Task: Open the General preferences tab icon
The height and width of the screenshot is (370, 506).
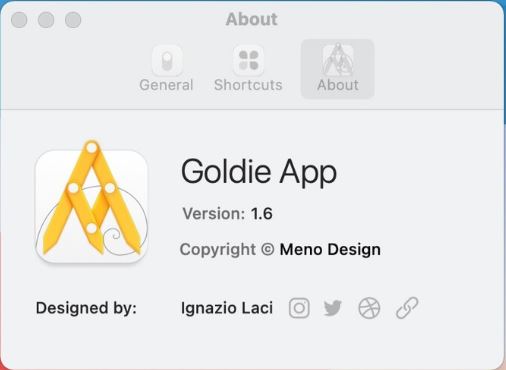Action: [167, 61]
